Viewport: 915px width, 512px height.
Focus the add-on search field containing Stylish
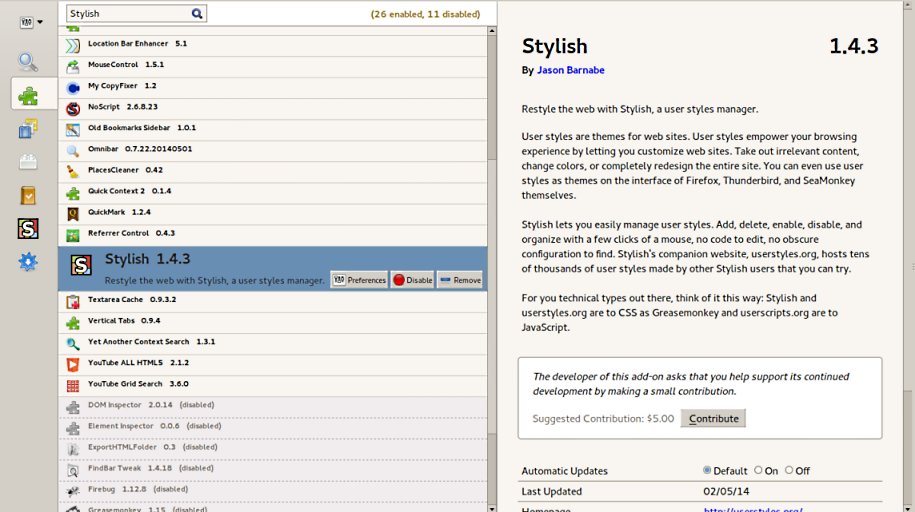pos(136,13)
